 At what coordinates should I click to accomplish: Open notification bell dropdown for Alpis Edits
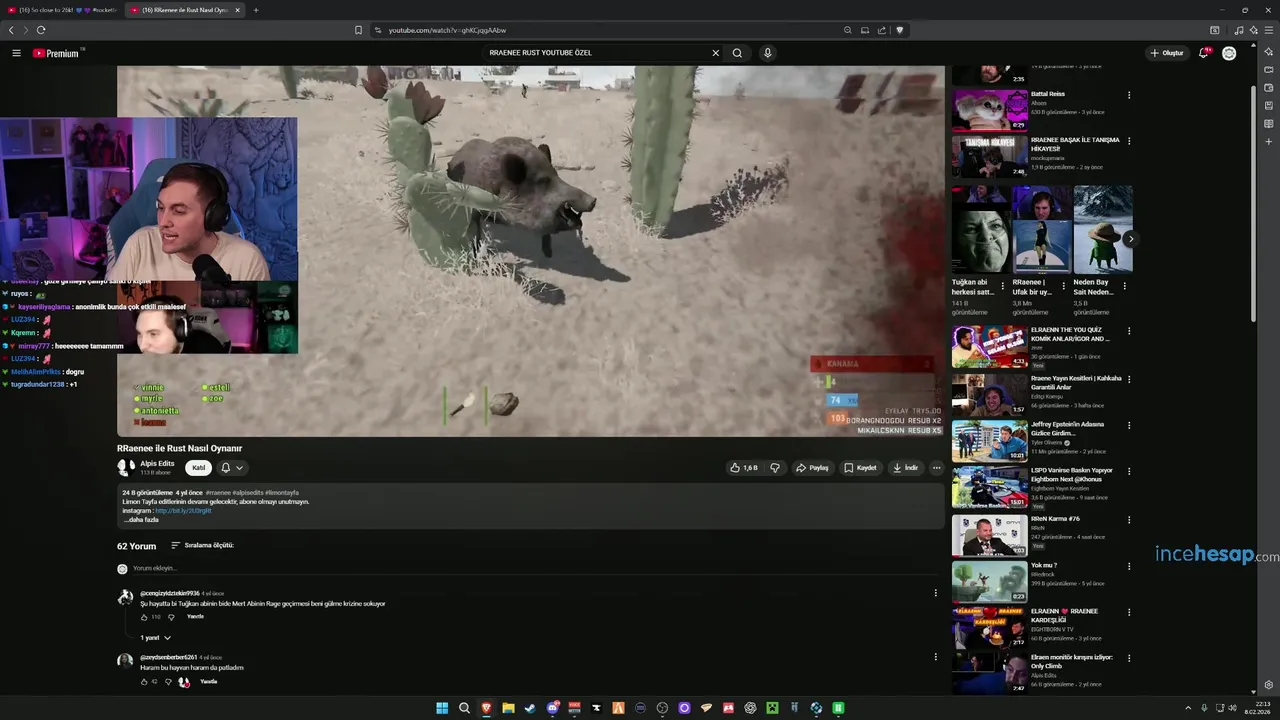(x=232, y=468)
